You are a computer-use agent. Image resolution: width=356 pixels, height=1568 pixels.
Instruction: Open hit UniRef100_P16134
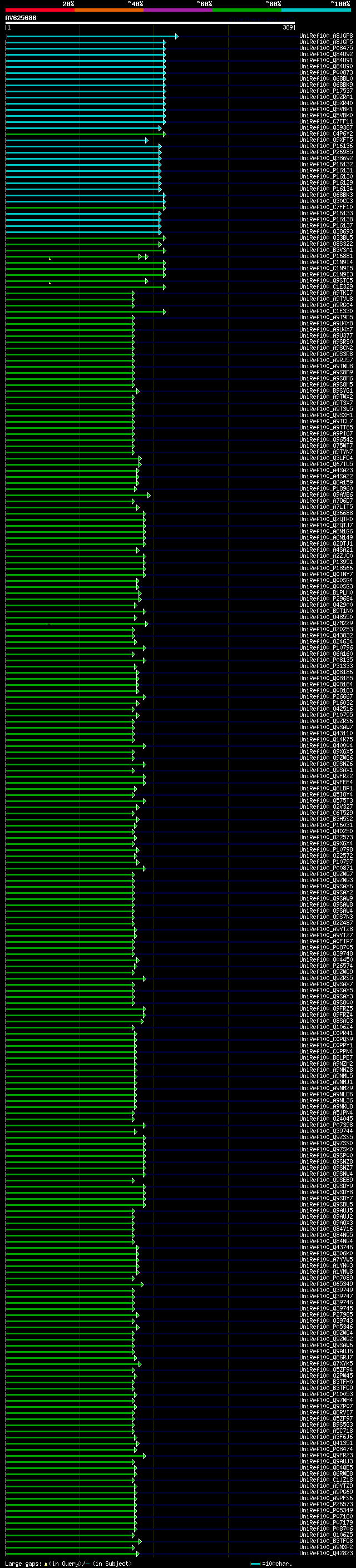326,189
